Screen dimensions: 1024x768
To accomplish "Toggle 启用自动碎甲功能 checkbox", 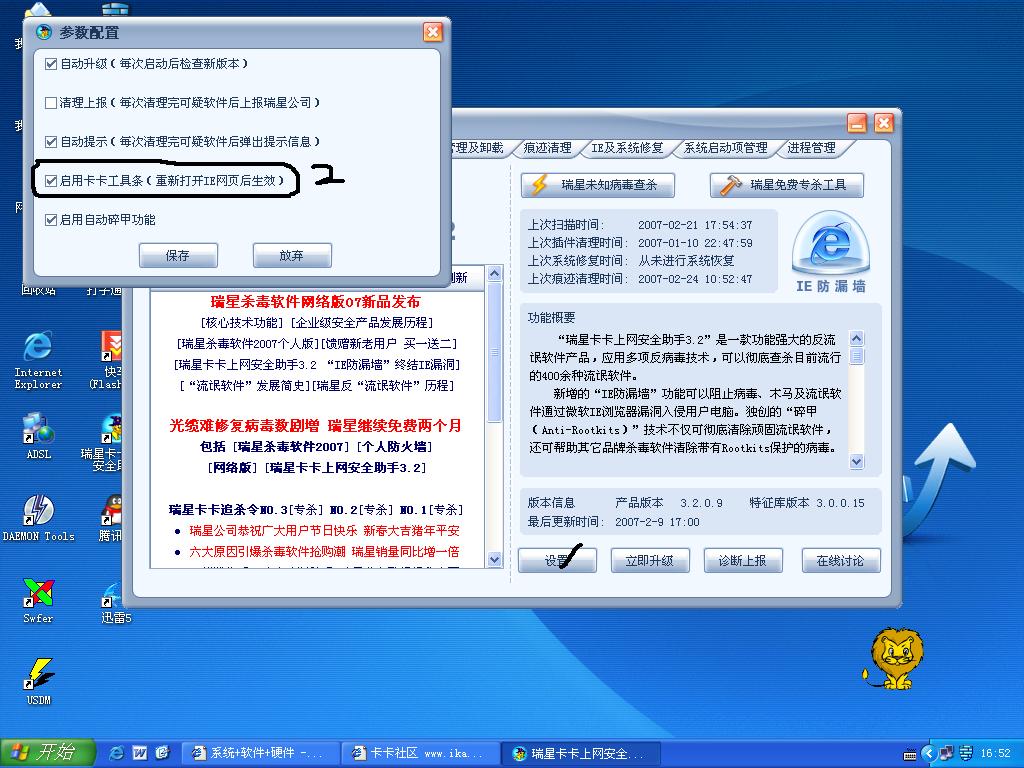I will [x=51, y=220].
